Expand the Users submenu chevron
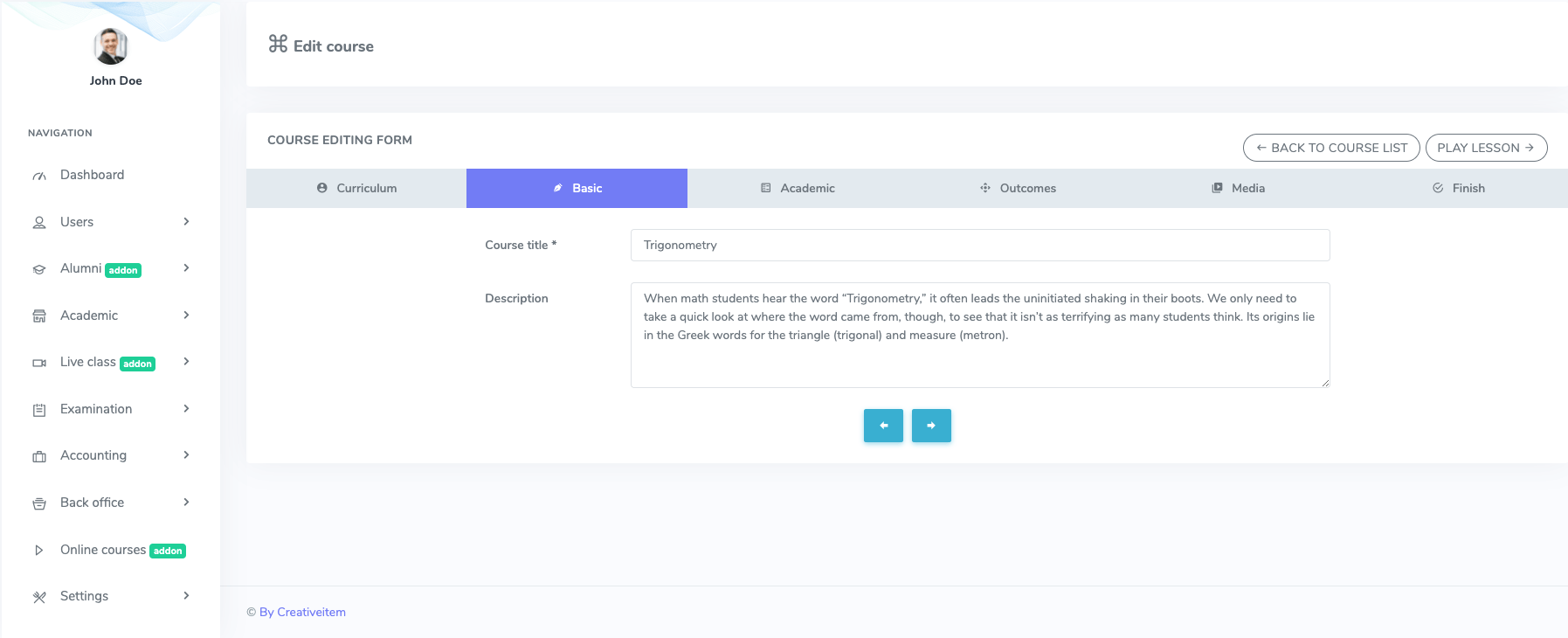The height and width of the screenshot is (638, 1568). pos(186,222)
